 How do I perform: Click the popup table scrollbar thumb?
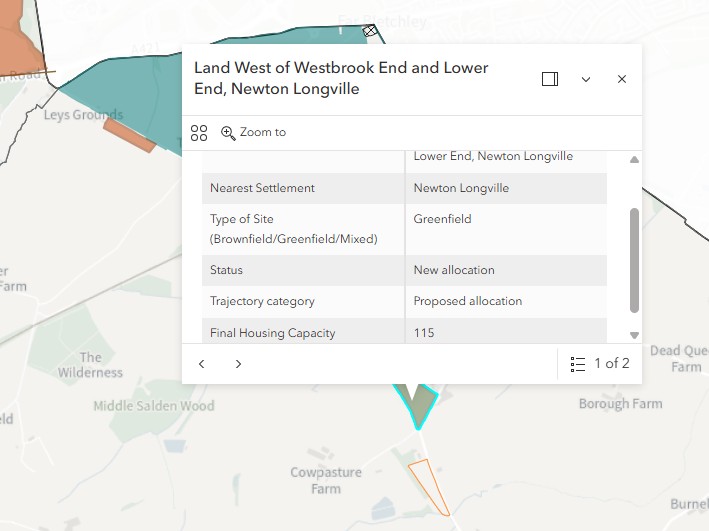click(634, 260)
